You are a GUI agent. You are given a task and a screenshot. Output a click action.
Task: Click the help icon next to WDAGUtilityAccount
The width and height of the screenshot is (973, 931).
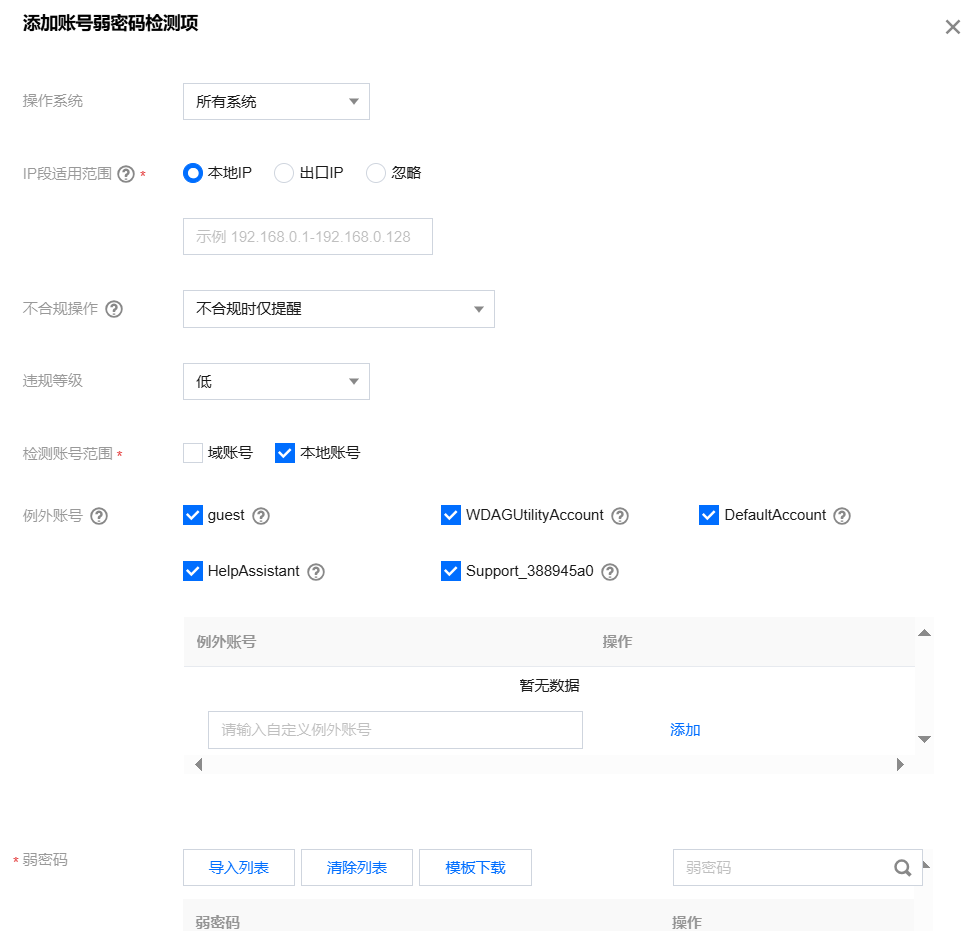(x=620, y=515)
